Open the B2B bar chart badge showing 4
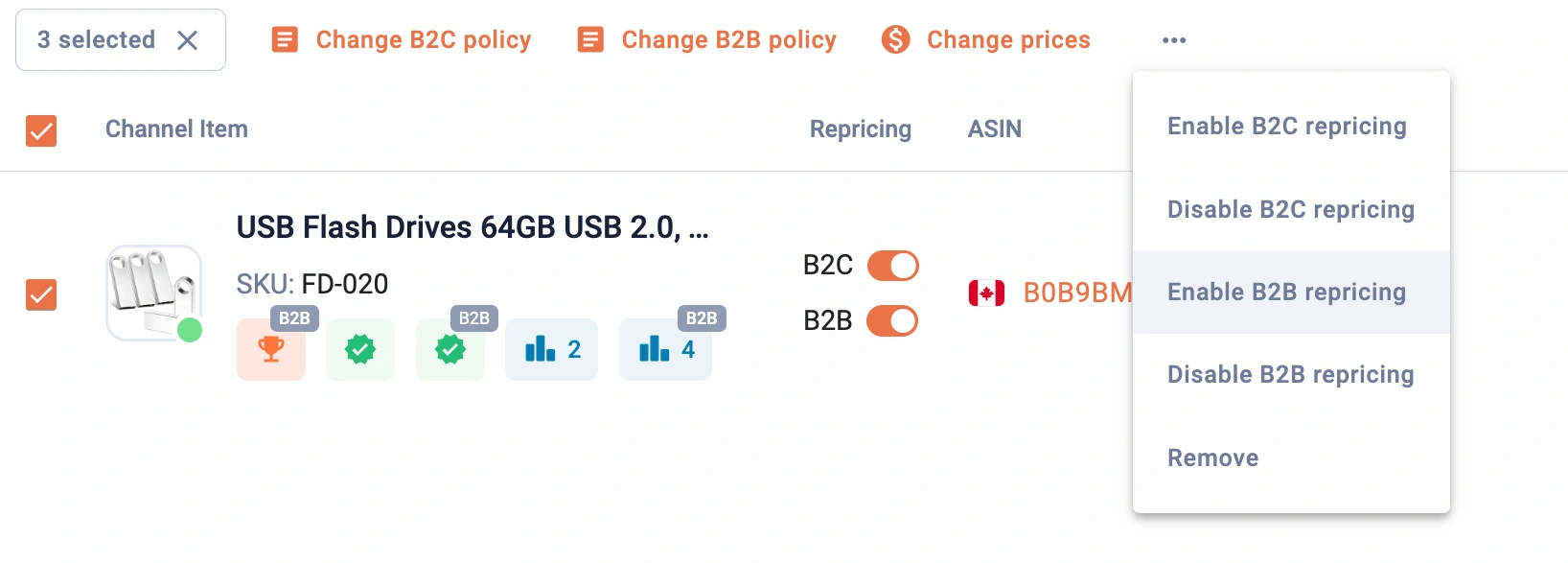 665,349
